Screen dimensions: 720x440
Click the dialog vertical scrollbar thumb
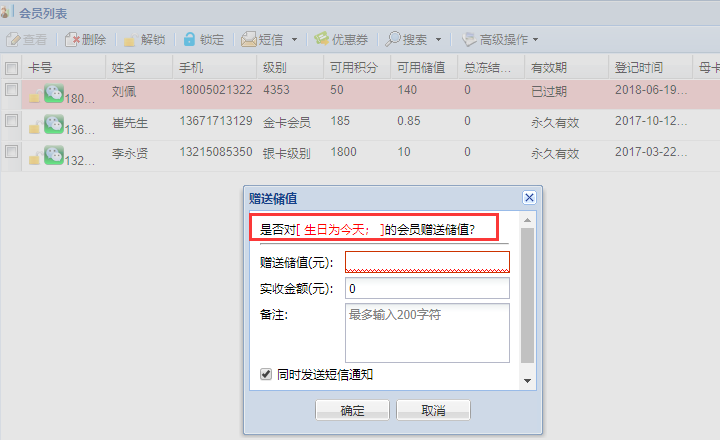click(x=528, y=296)
